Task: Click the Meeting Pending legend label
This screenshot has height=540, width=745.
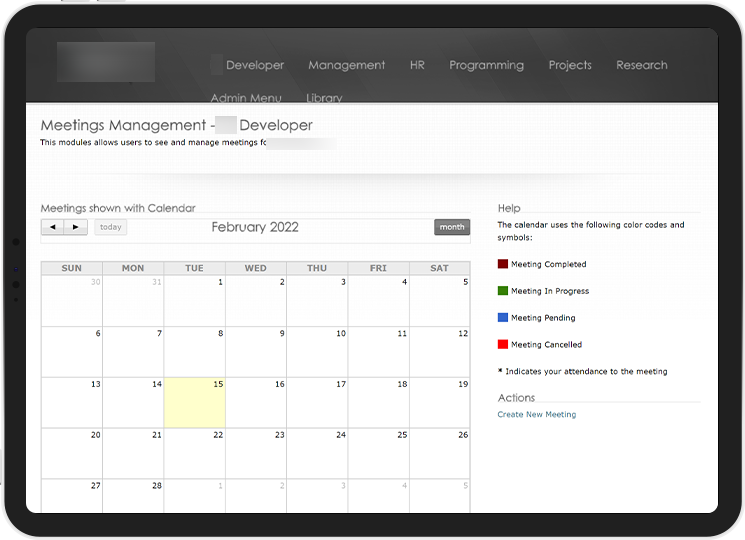Action: [543, 318]
